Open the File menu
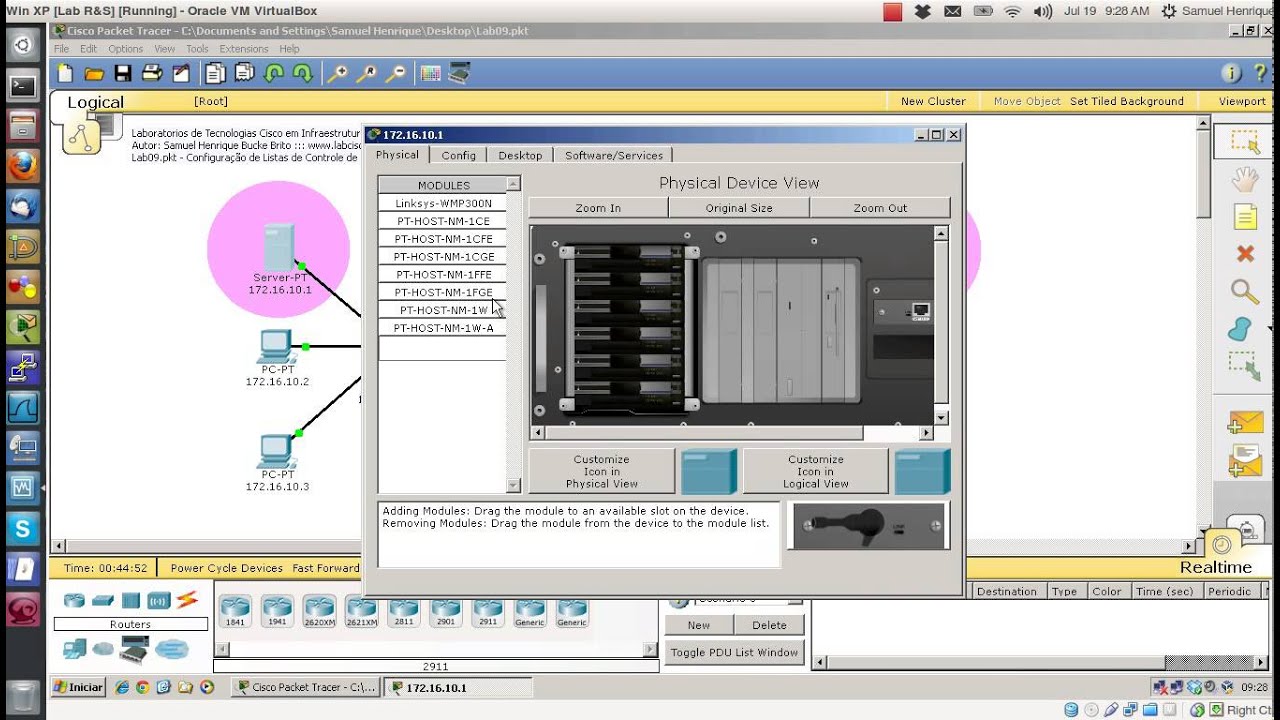Viewport: 1280px width, 720px height. coord(62,48)
